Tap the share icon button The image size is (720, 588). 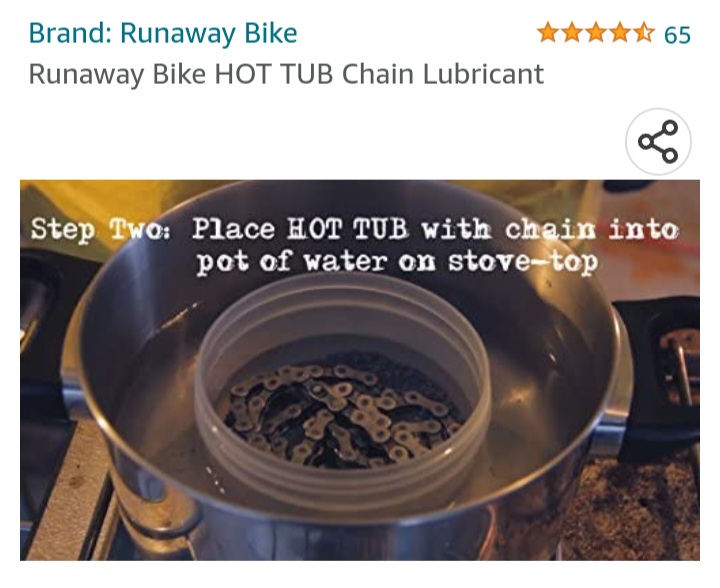point(658,141)
